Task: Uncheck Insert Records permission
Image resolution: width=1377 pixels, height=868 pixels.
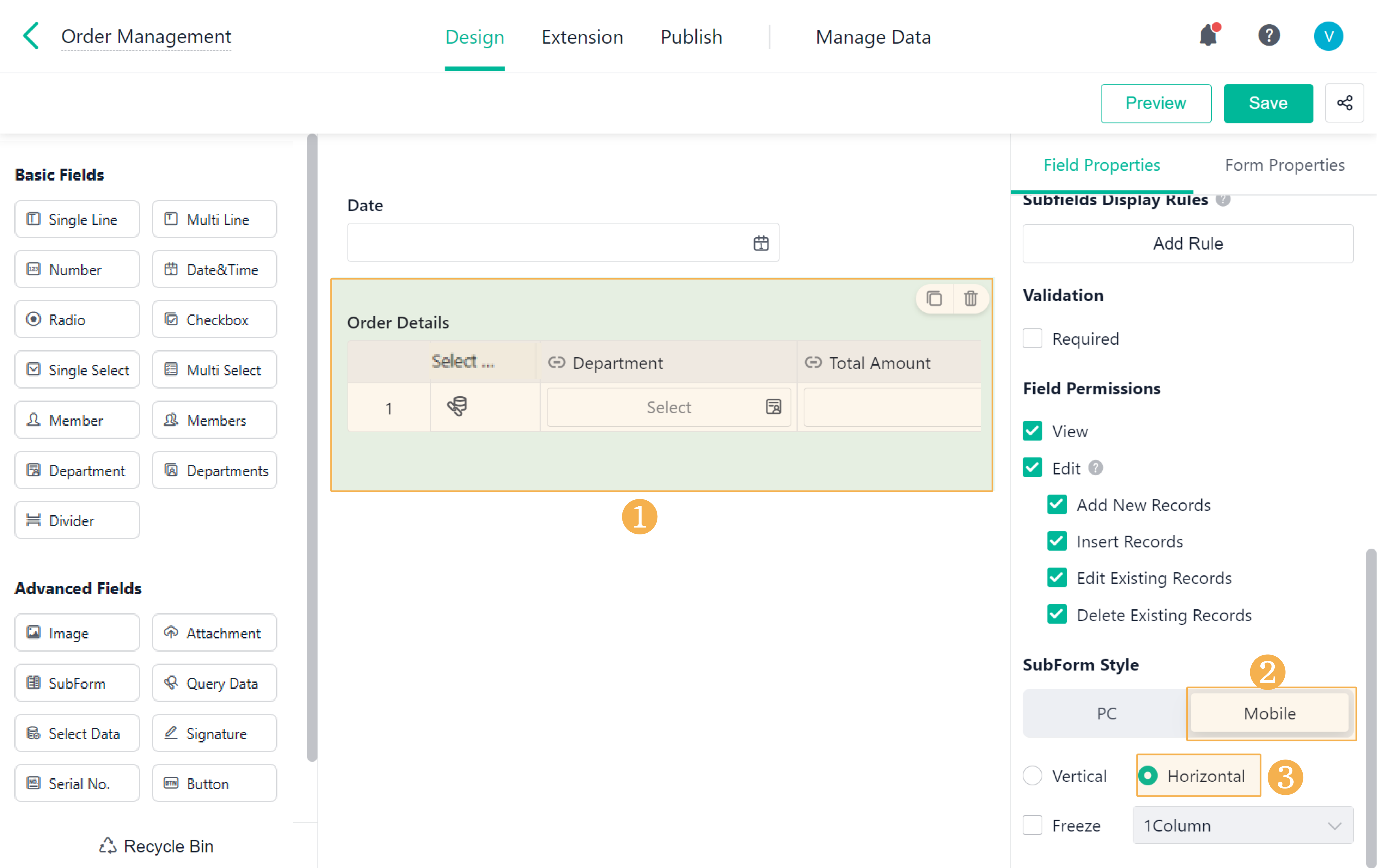Action: click(x=1057, y=541)
